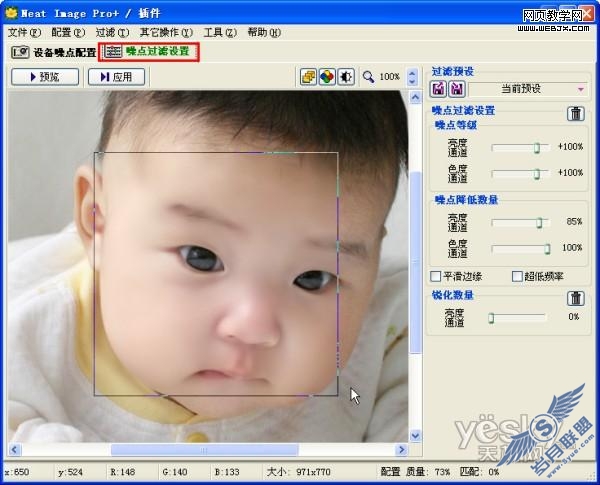600x485 pixels.
Task: Click the horizontal scrollbar thumb
Action: [204, 450]
